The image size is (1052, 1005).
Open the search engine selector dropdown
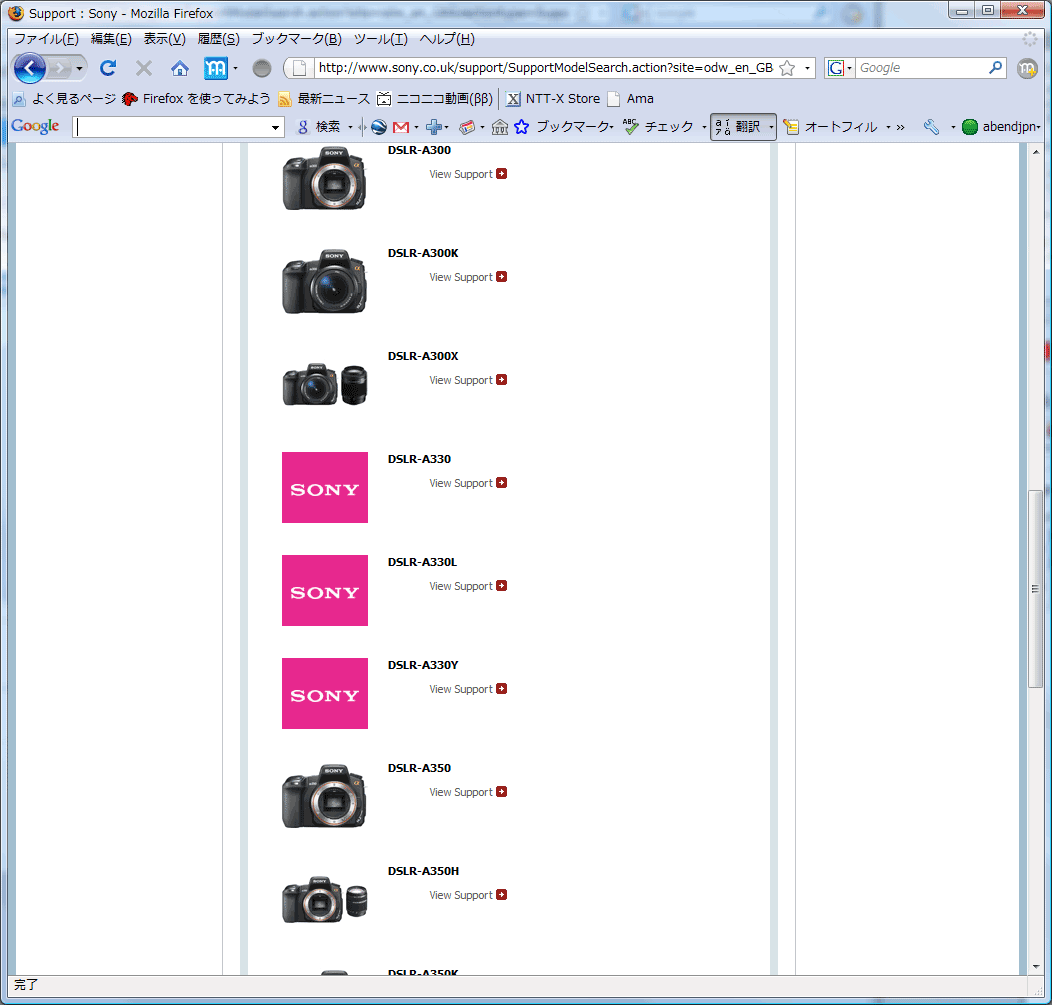click(849, 68)
